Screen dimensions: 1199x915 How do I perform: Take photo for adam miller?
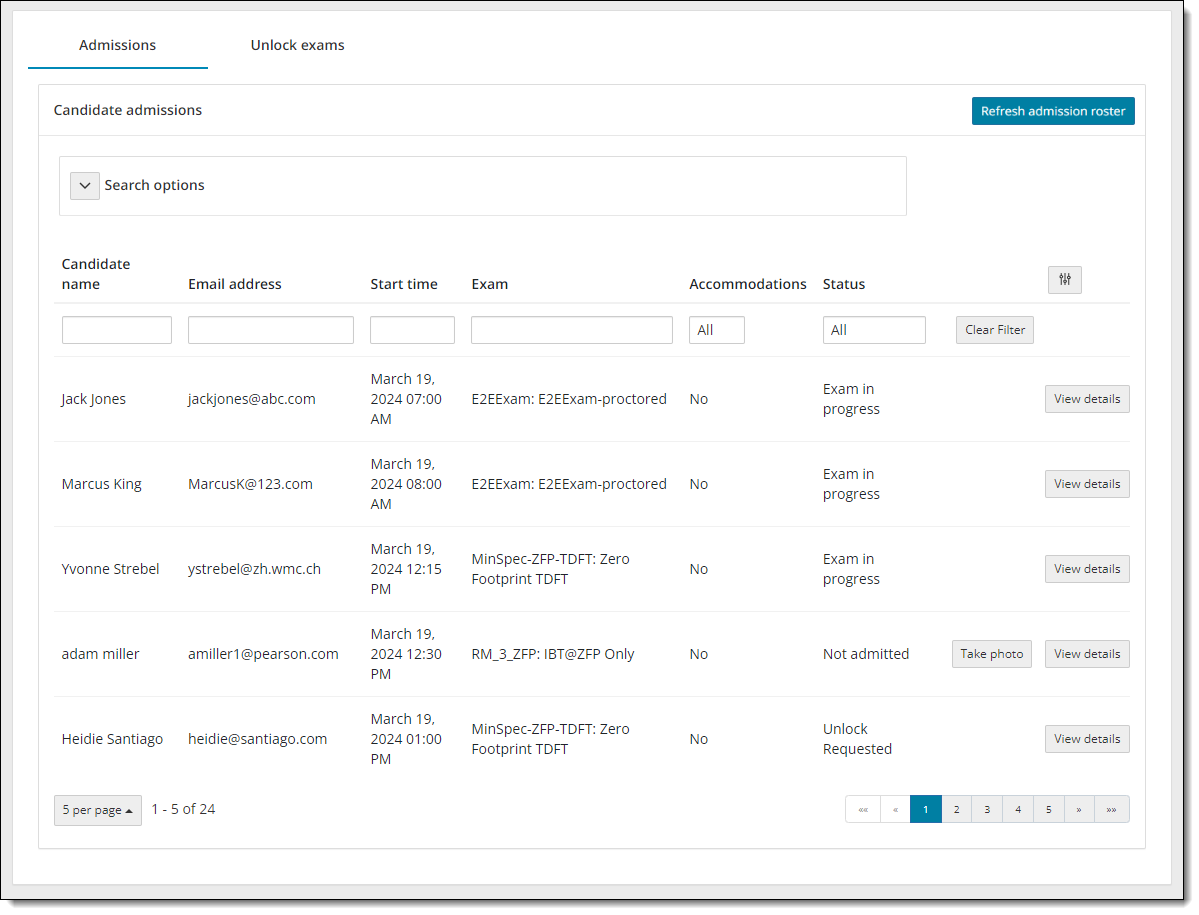991,654
